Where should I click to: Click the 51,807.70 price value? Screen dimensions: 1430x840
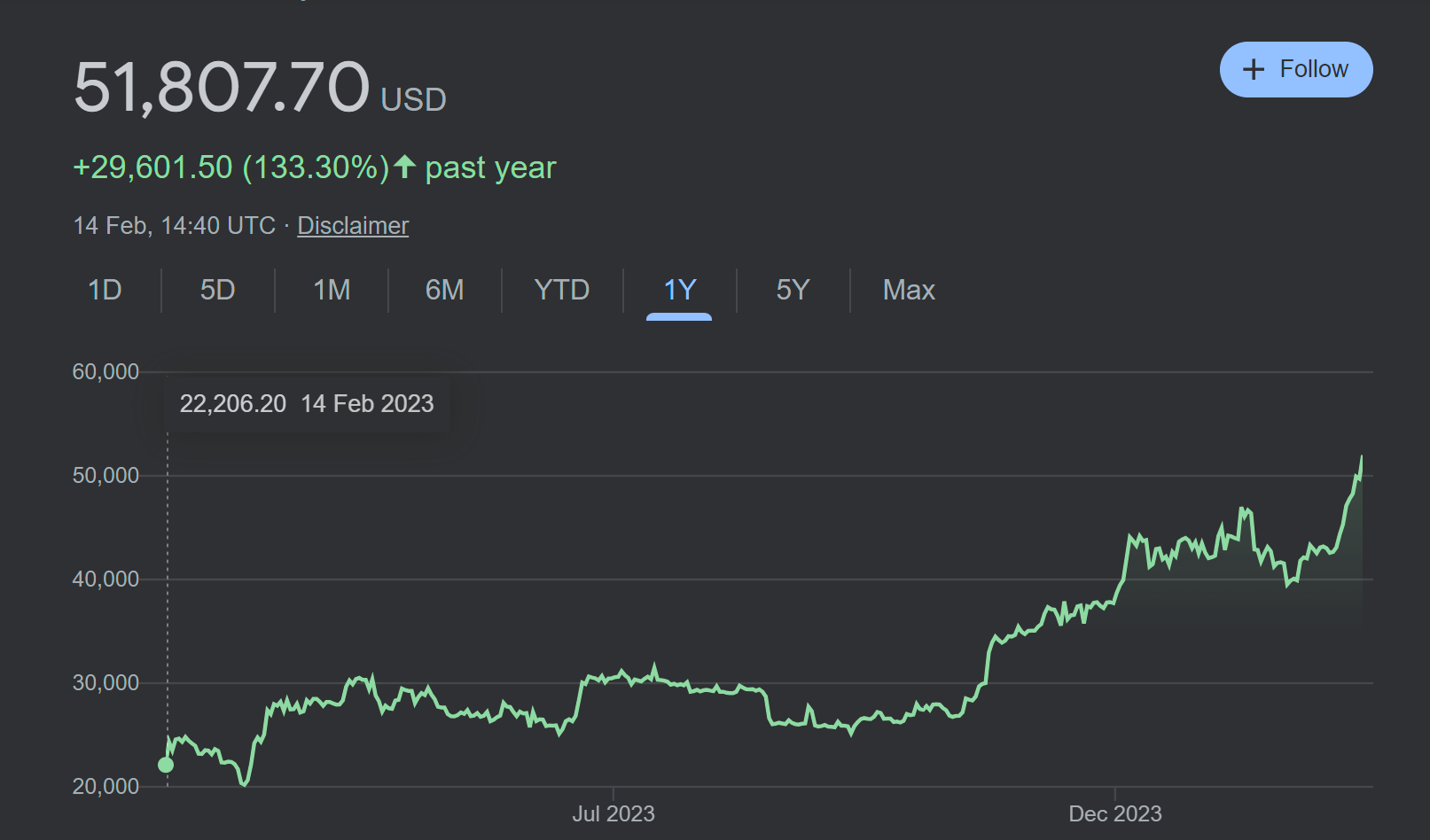coord(221,88)
